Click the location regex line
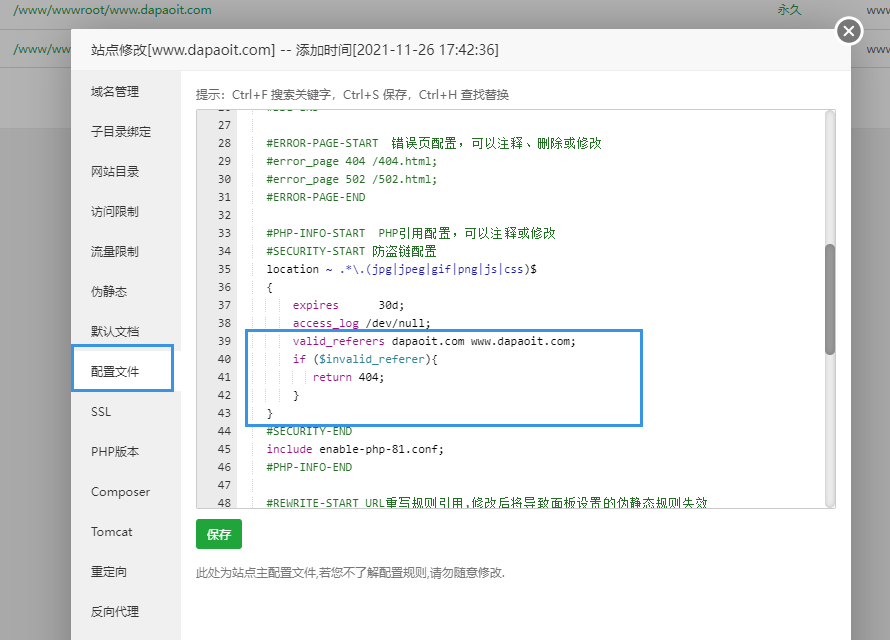The height and width of the screenshot is (640, 890). click(x=401, y=269)
